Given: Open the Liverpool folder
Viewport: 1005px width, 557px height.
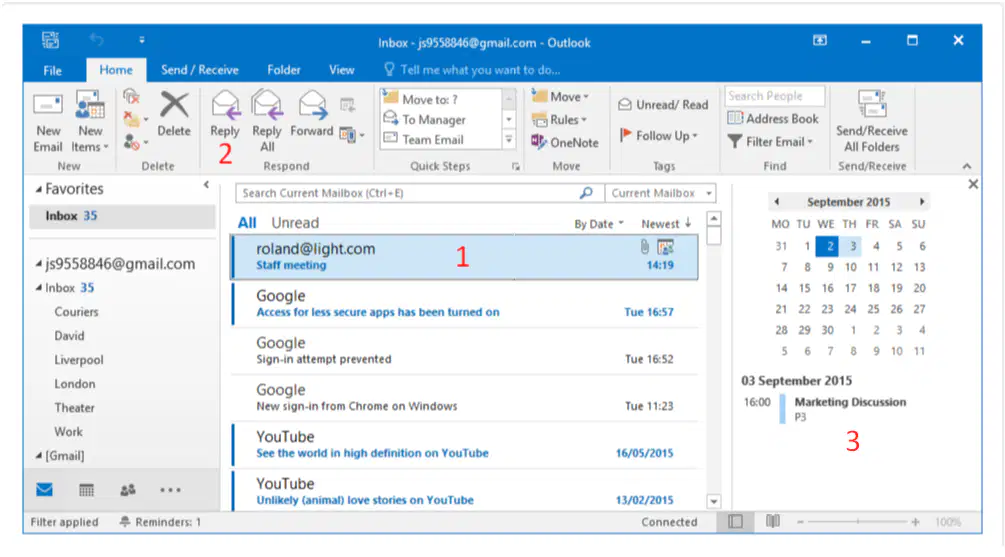Looking at the screenshot, I should tap(79, 360).
